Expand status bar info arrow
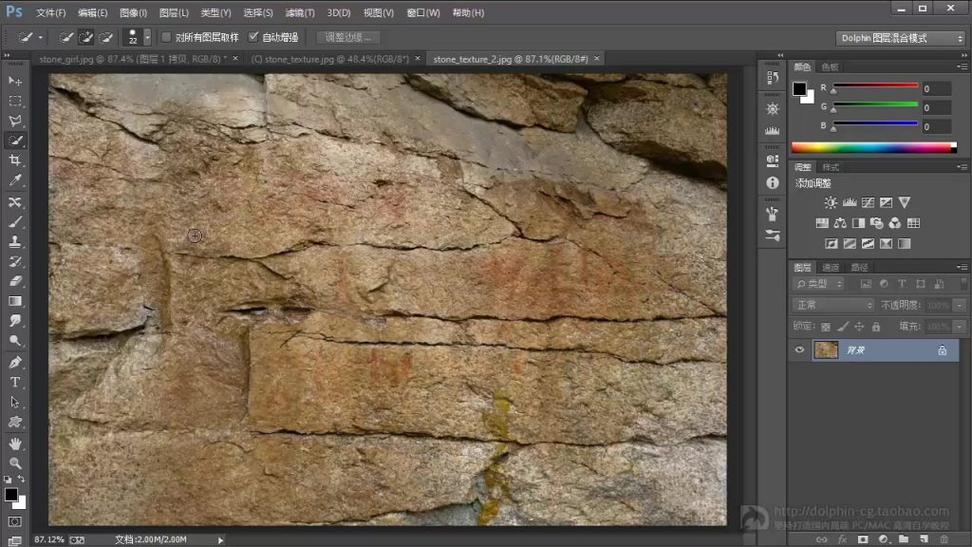This screenshot has height=547, width=972. [220, 540]
